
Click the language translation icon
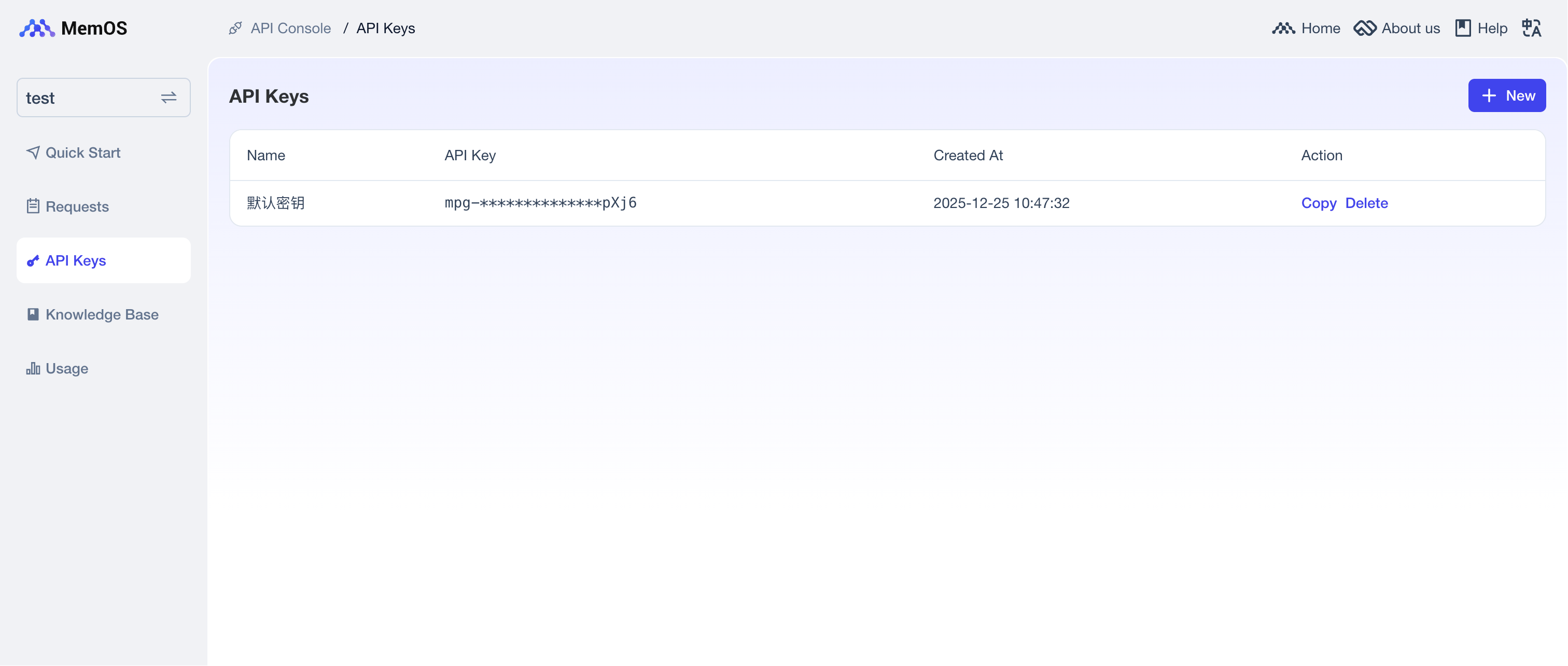coord(1531,28)
